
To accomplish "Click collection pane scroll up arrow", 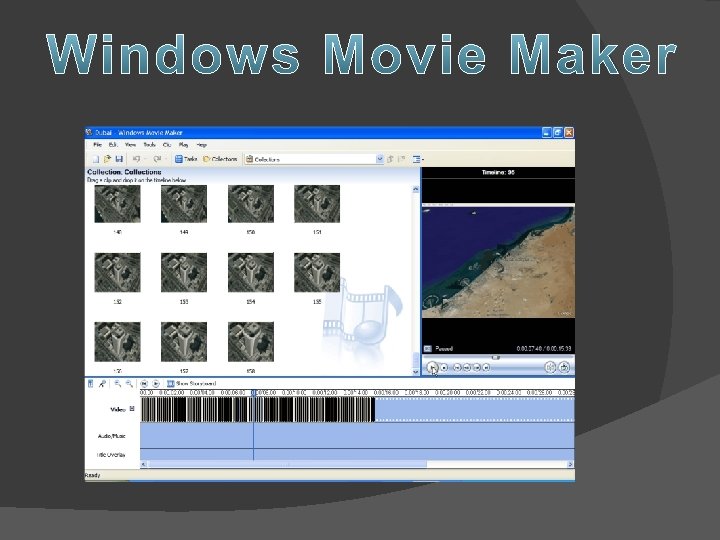I will coord(416,189).
